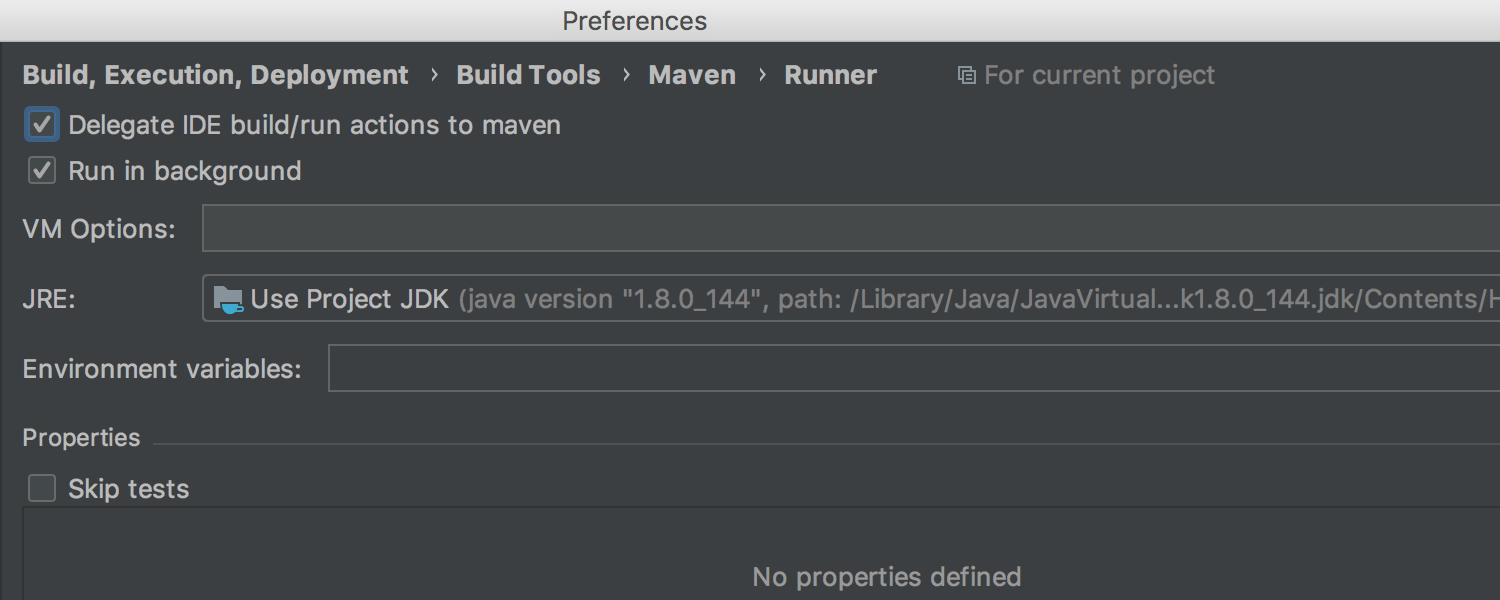Click the For current project text
Screen dimensions: 1500x600
[1100, 75]
